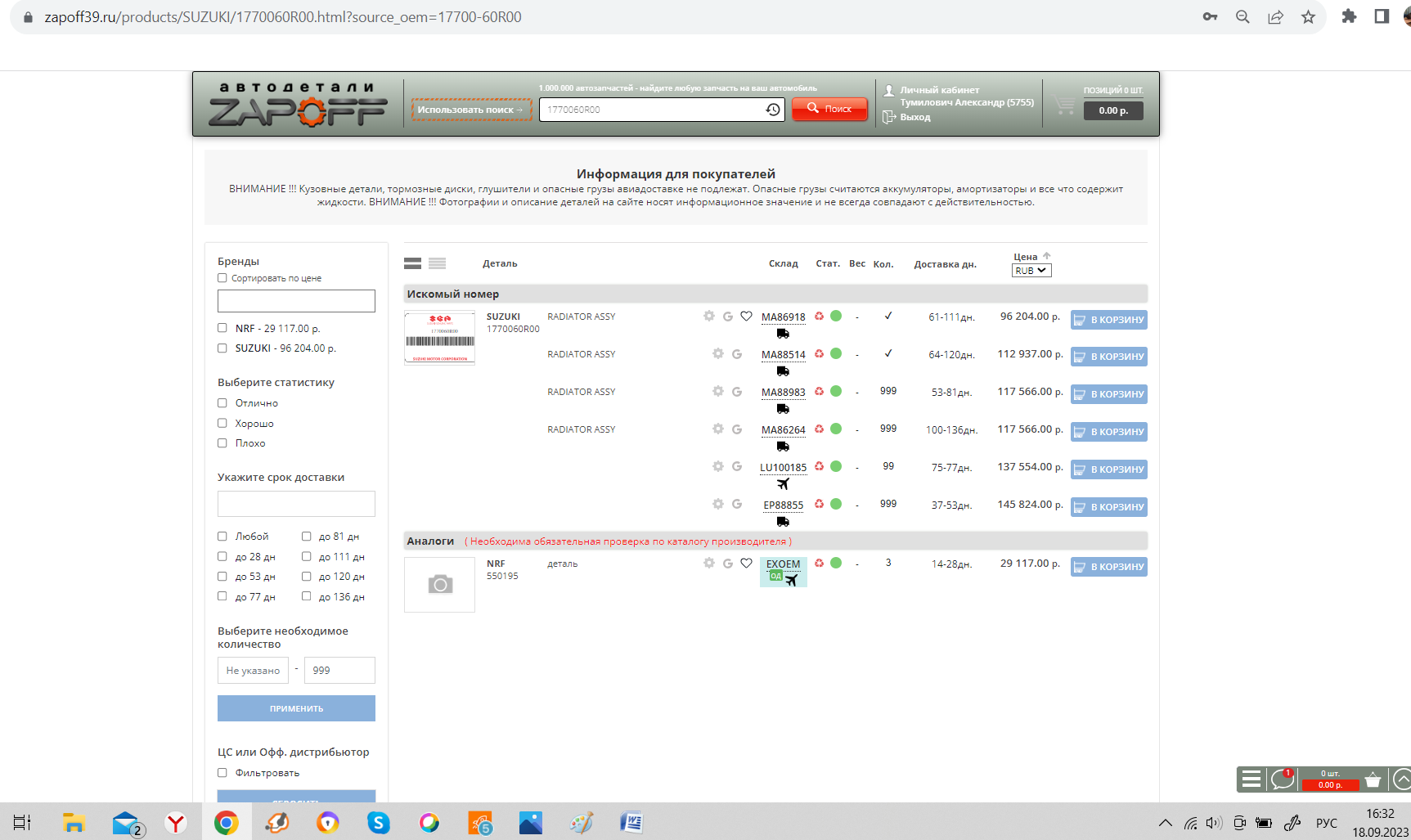
Task: Click the РУС language indicator
Action: pos(1326,823)
